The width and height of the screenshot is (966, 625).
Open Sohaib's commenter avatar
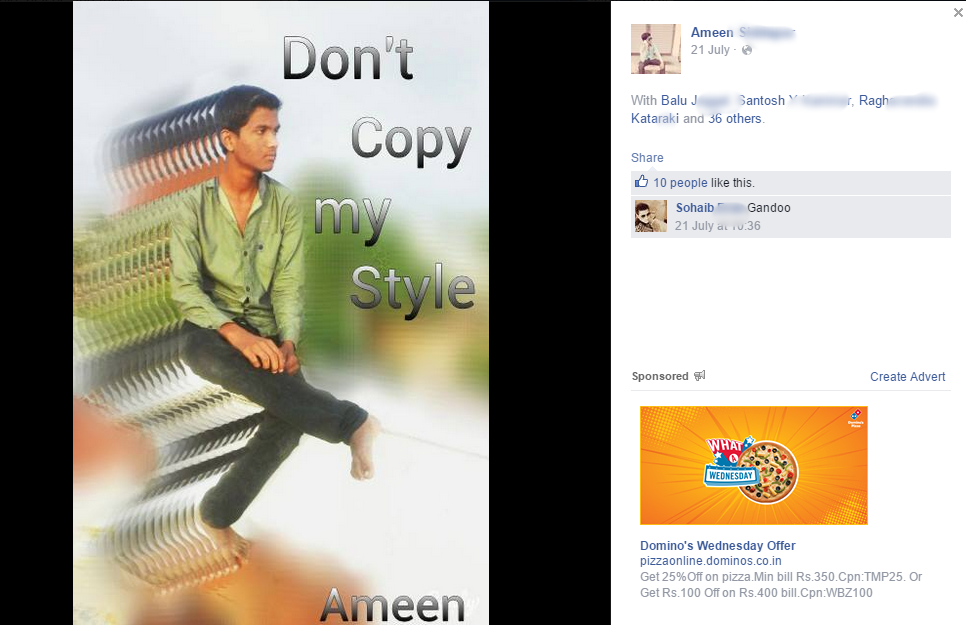(x=651, y=216)
